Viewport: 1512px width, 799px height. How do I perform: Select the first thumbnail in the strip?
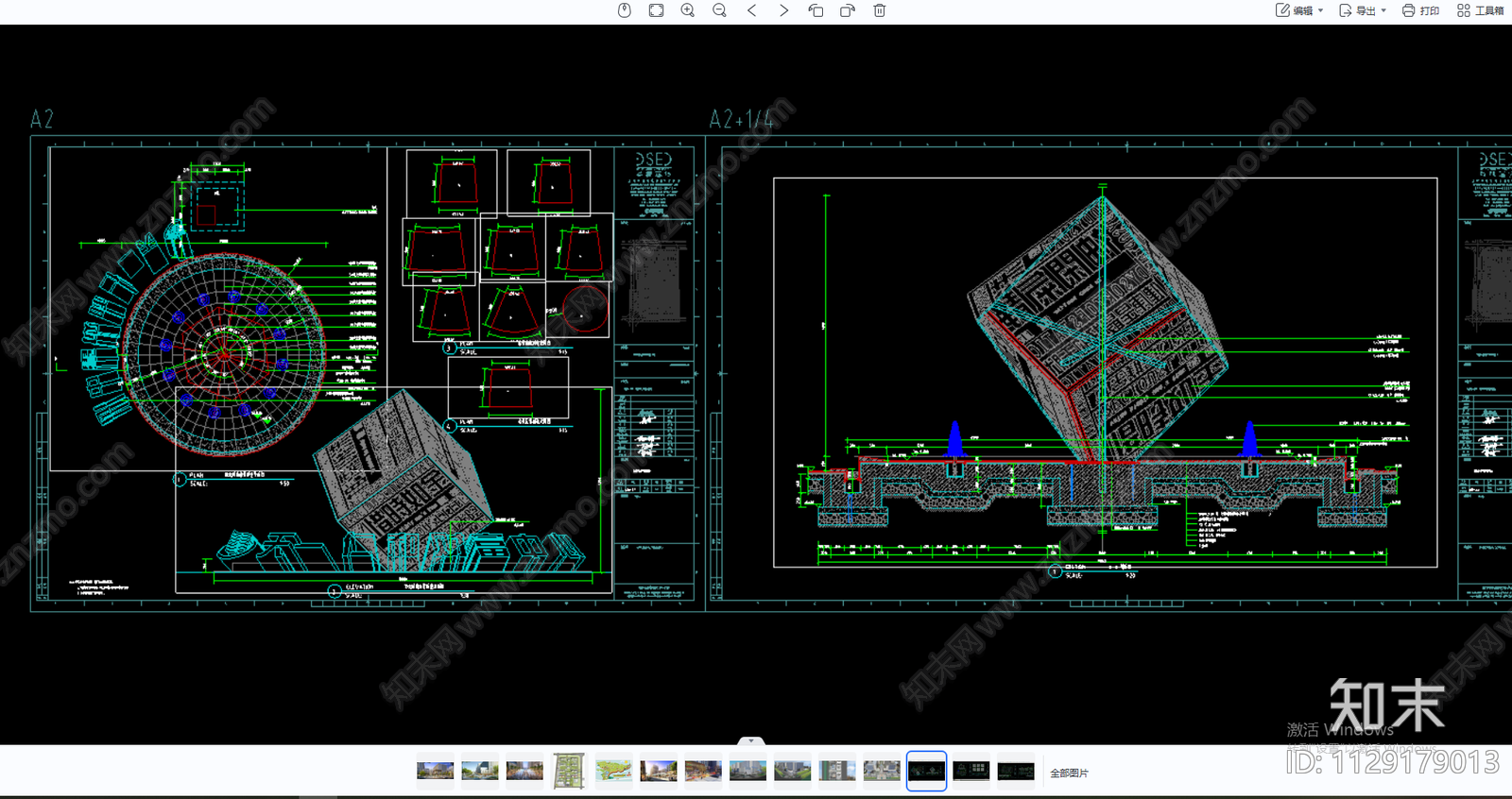[x=436, y=772]
